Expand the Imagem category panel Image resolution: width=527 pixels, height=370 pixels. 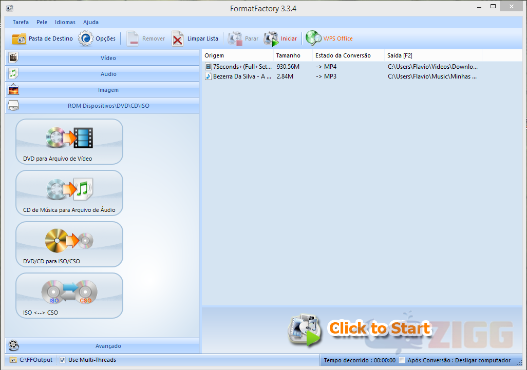coord(102,90)
